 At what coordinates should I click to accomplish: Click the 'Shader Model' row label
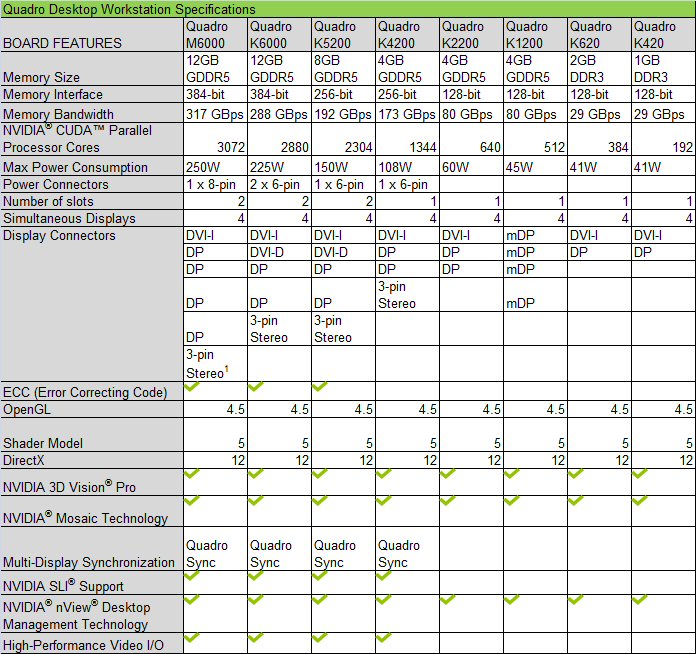43,443
